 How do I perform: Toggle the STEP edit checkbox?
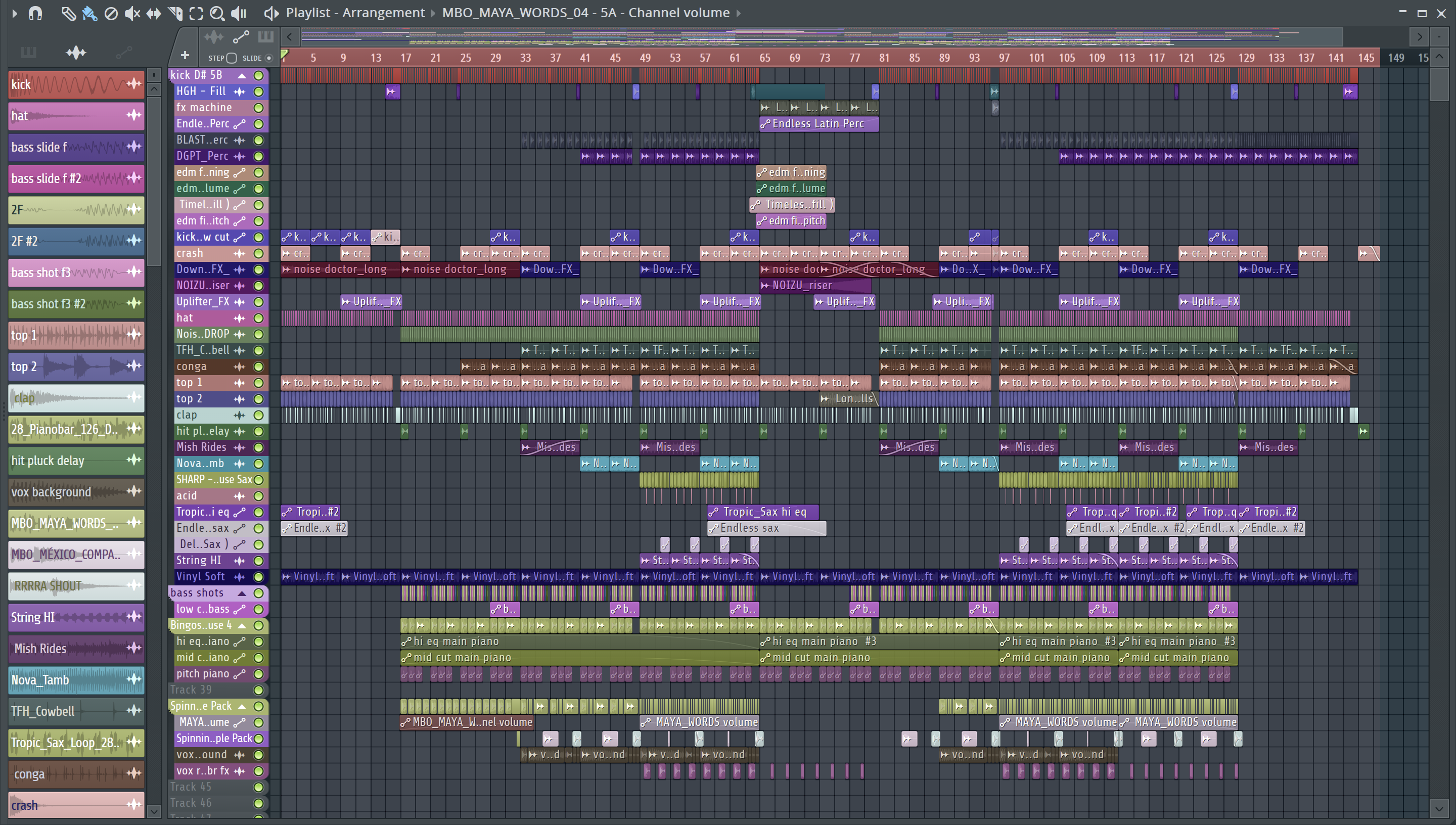coord(231,58)
